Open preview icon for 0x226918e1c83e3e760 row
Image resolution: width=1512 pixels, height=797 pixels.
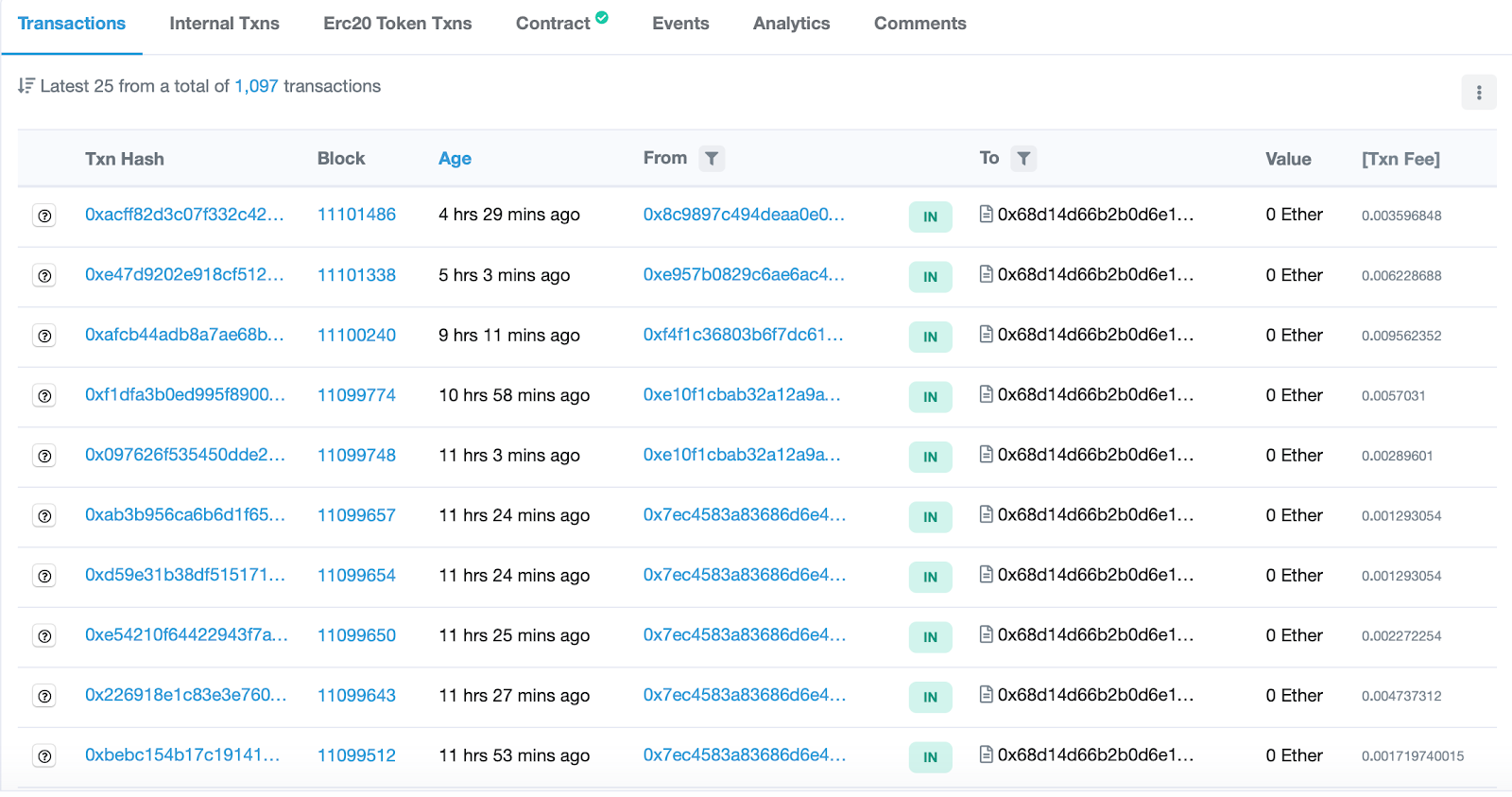(x=44, y=696)
